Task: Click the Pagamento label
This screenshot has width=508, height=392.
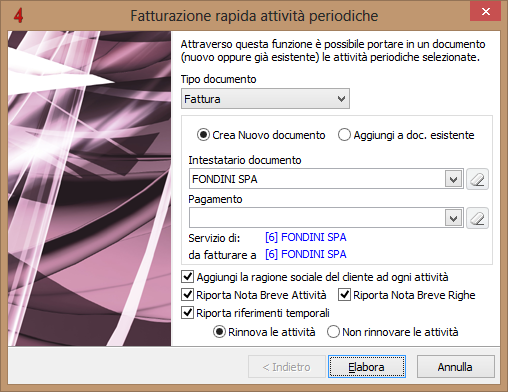Action: 215,199
